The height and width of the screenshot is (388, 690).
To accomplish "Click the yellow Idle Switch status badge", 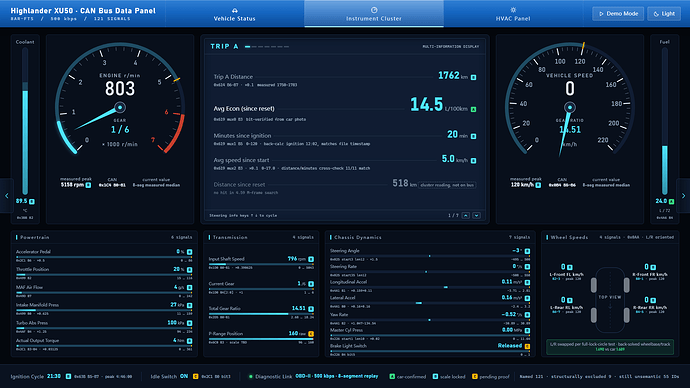I will [x=195, y=377].
